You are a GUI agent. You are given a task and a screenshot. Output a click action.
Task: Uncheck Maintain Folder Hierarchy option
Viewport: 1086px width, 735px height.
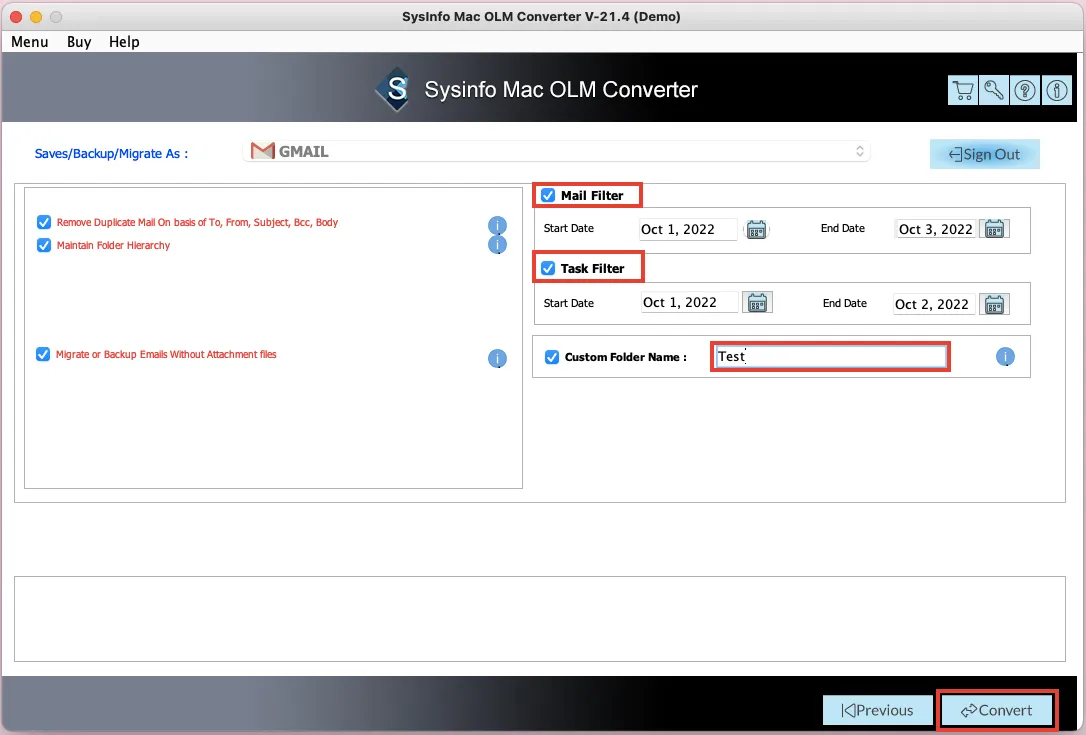[x=44, y=245]
